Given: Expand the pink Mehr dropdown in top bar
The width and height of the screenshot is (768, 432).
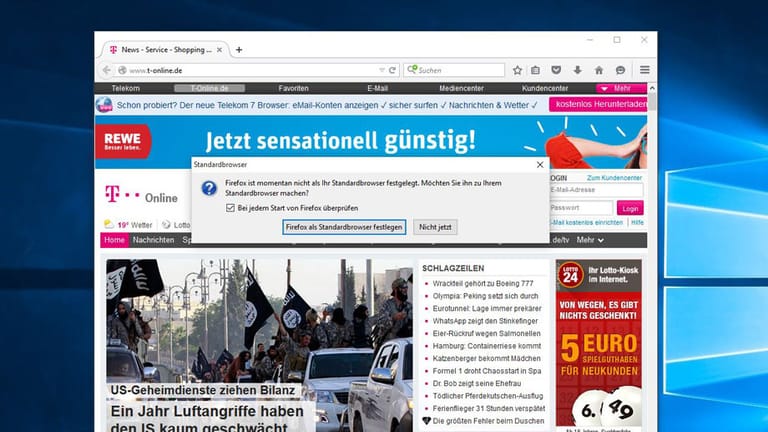Looking at the screenshot, I should pos(621,88).
